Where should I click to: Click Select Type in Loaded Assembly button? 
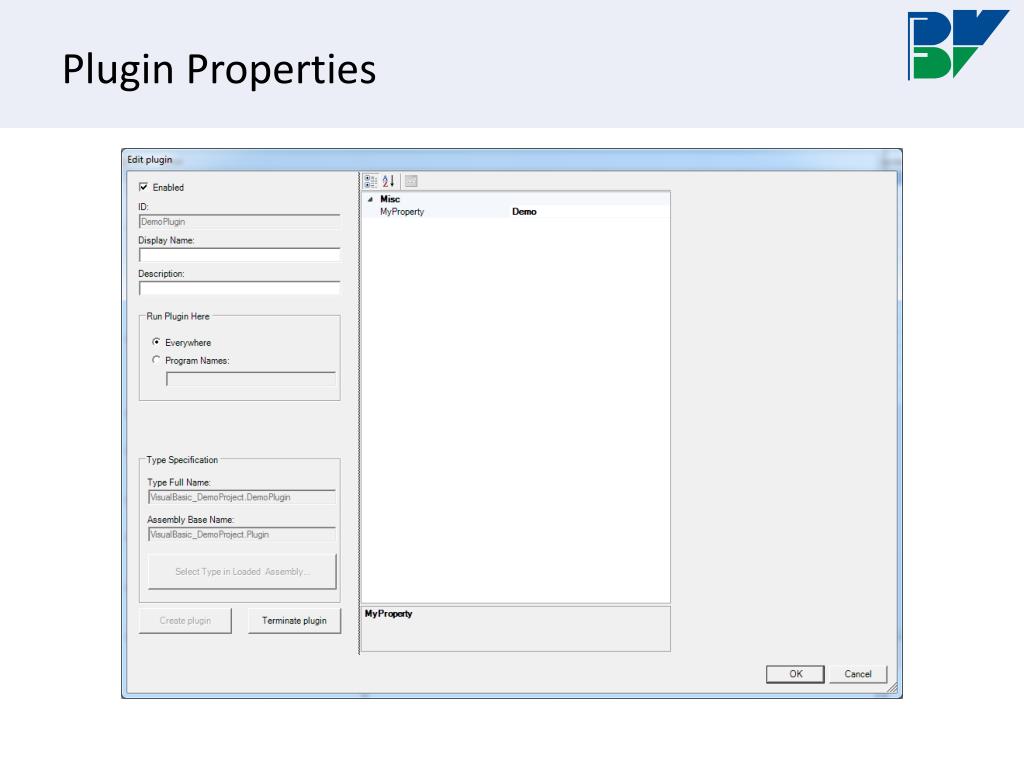pos(242,571)
